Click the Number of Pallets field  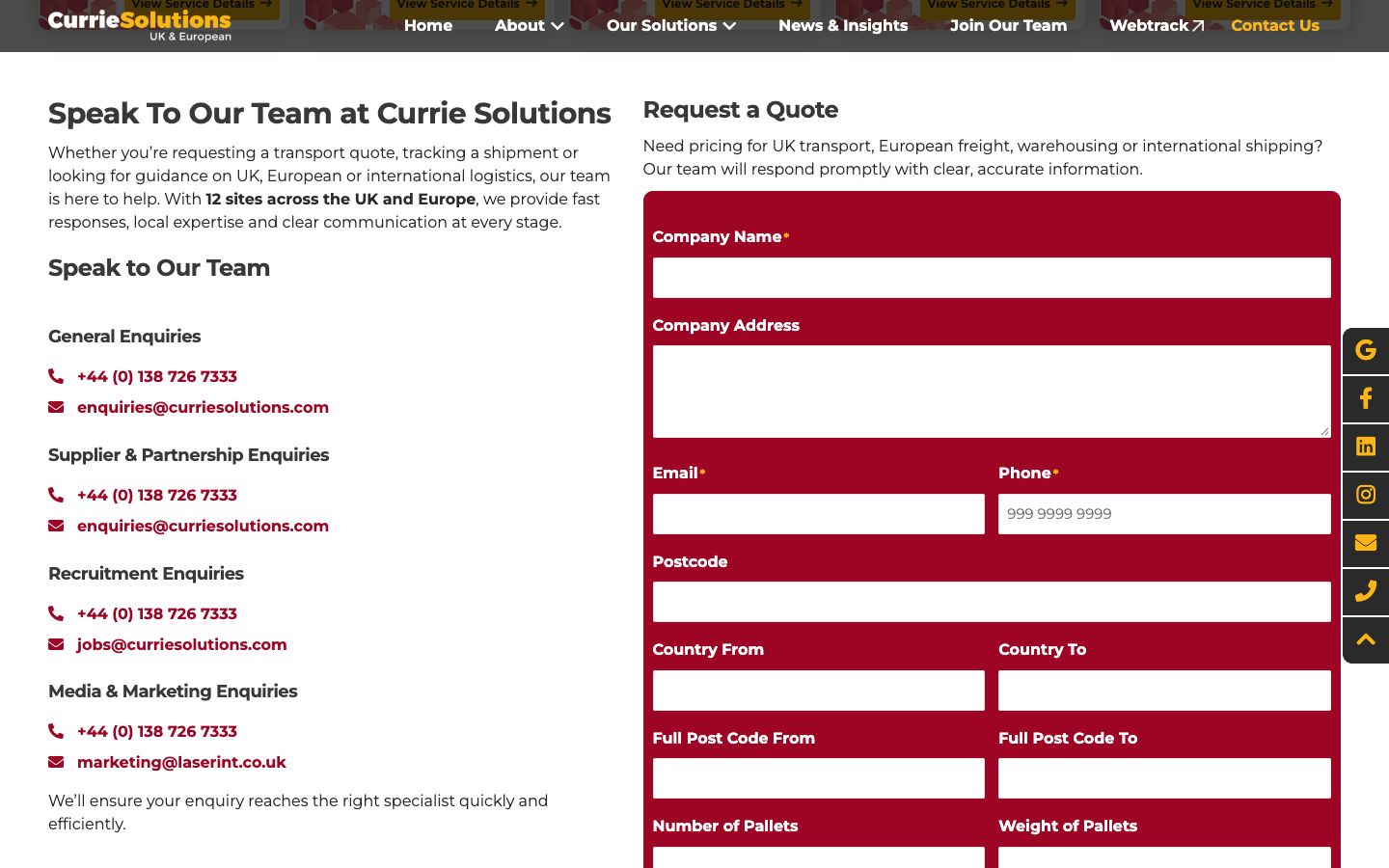(x=819, y=857)
